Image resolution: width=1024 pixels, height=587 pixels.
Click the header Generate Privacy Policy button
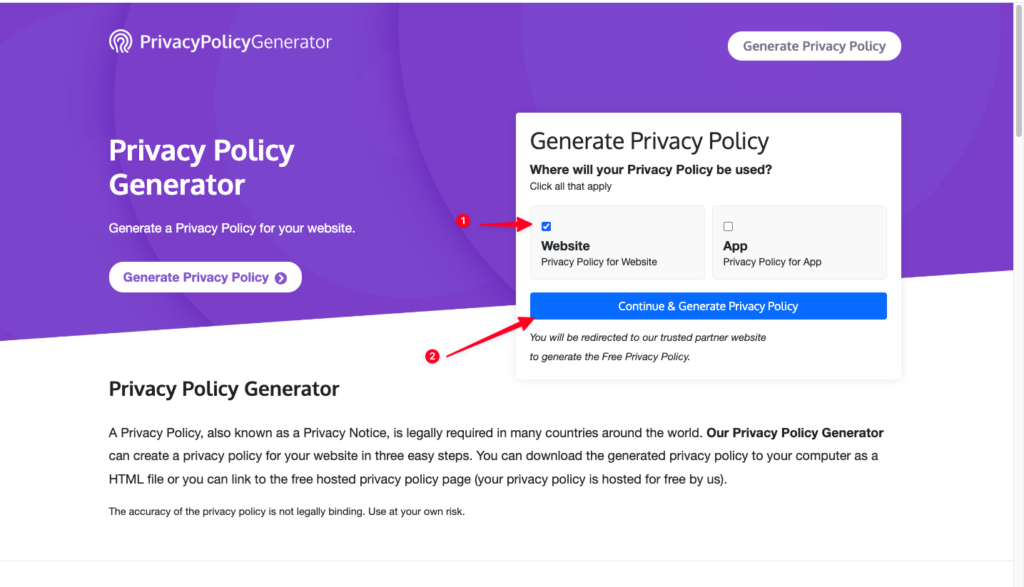coord(814,46)
